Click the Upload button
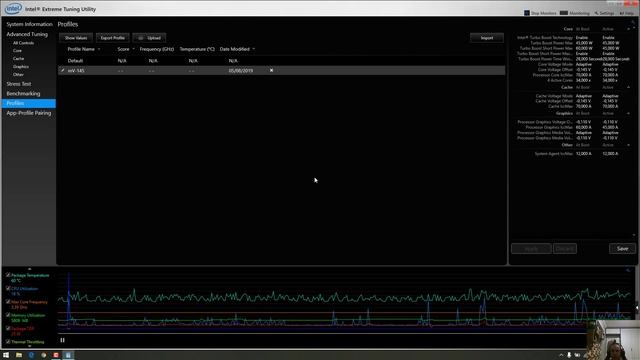Screen dimensions: 640x360 pos(149,38)
